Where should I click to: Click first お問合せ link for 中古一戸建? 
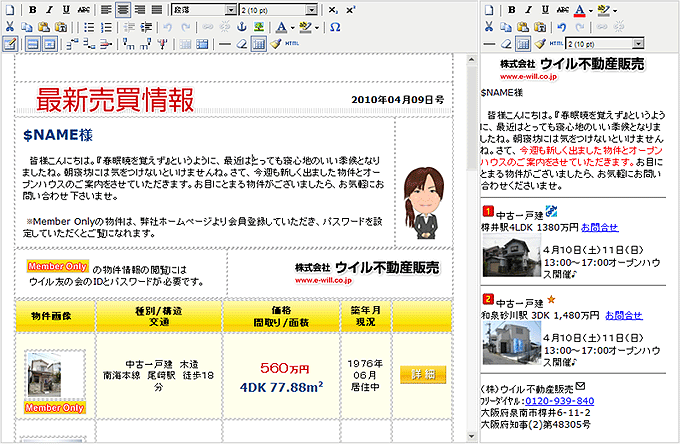[598, 227]
